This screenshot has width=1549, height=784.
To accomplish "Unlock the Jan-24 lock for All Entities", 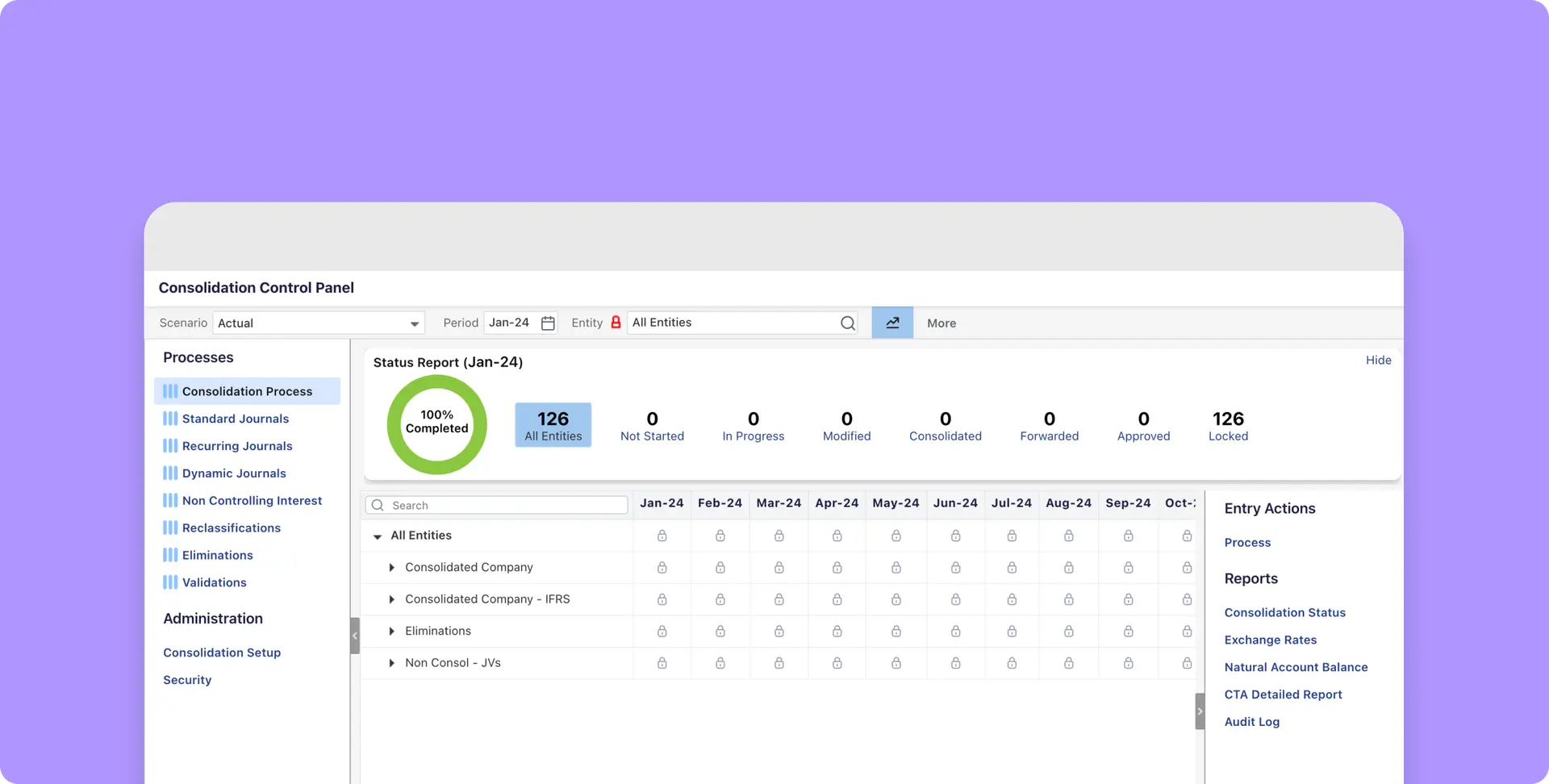I will tap(662, 536).
